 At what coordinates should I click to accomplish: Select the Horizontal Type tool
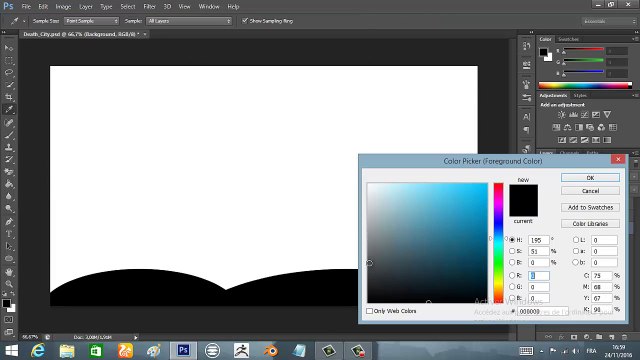[x=9, y=234]
